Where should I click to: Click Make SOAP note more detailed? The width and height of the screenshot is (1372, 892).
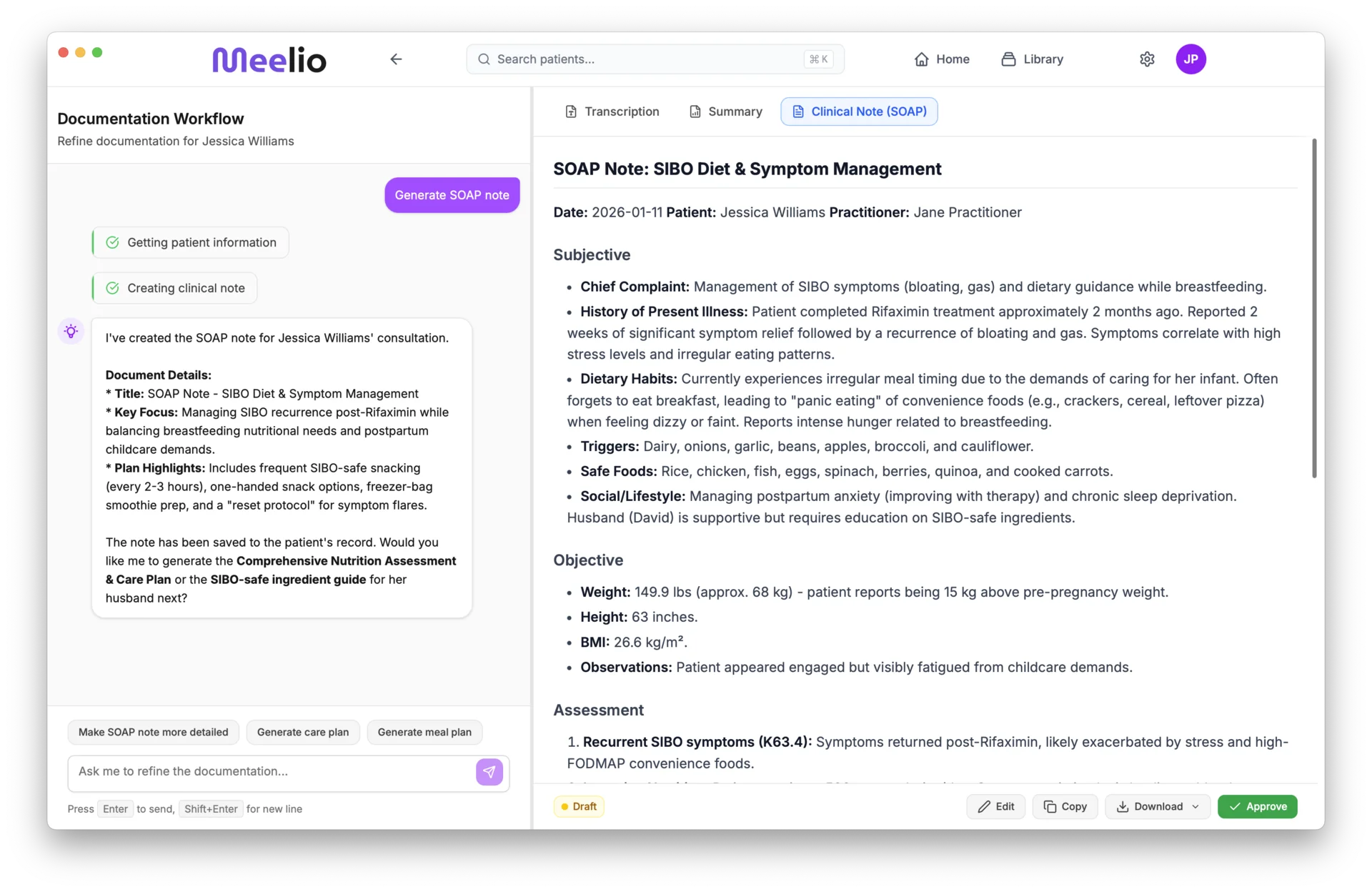tap(153, 732)
